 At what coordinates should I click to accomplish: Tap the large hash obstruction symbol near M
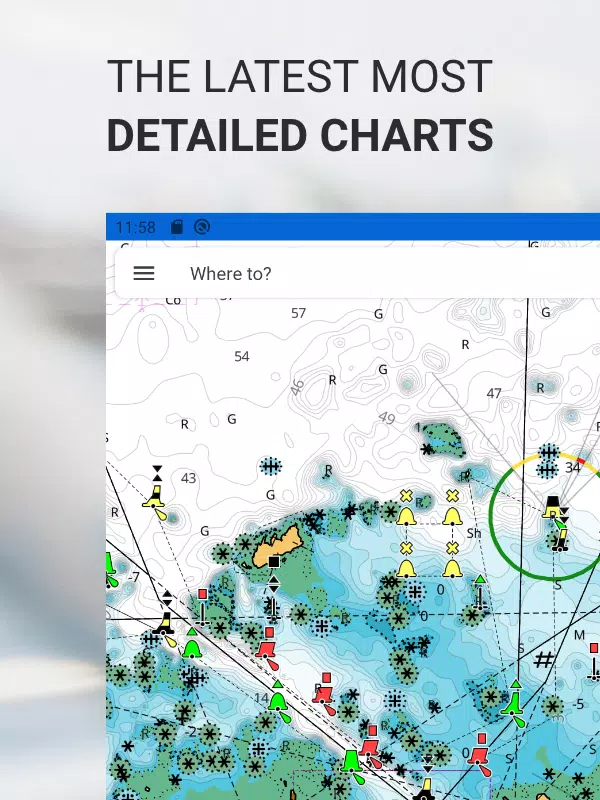(544, 660)
